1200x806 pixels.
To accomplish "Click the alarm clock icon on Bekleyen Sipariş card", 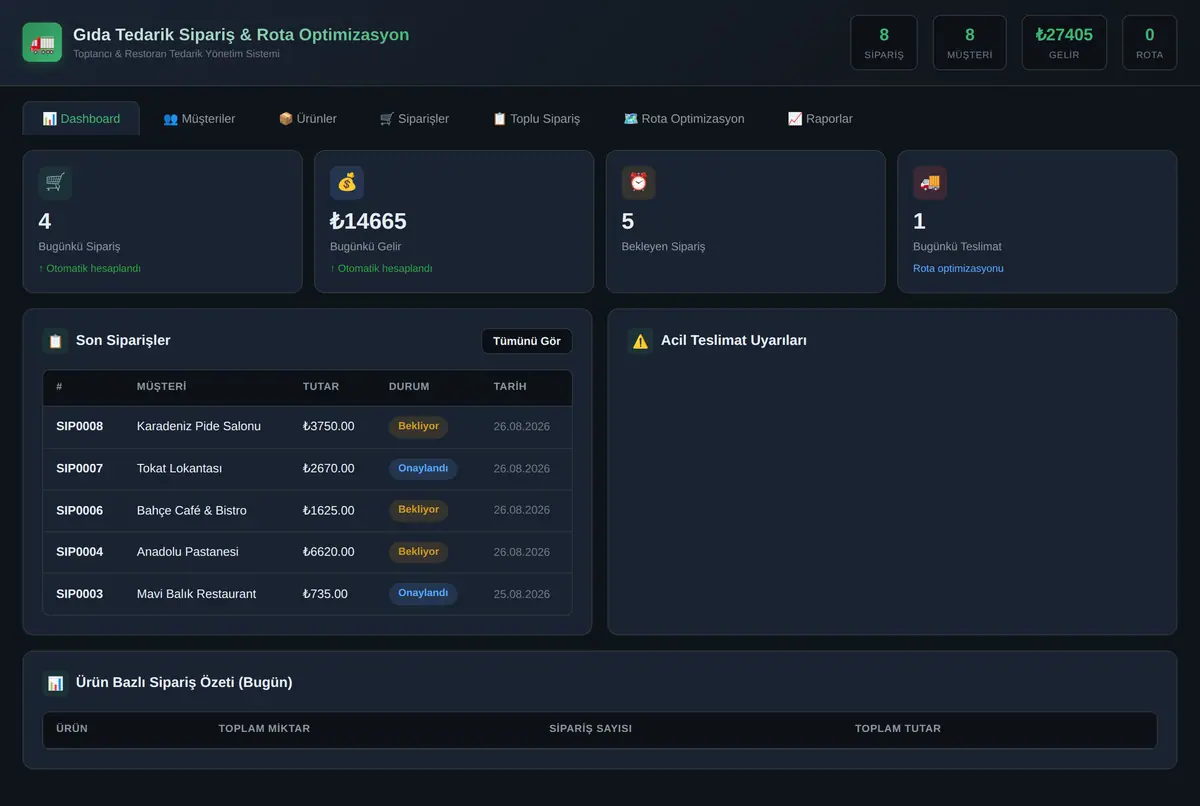I will pyautogui.click(x=638, y=183).
